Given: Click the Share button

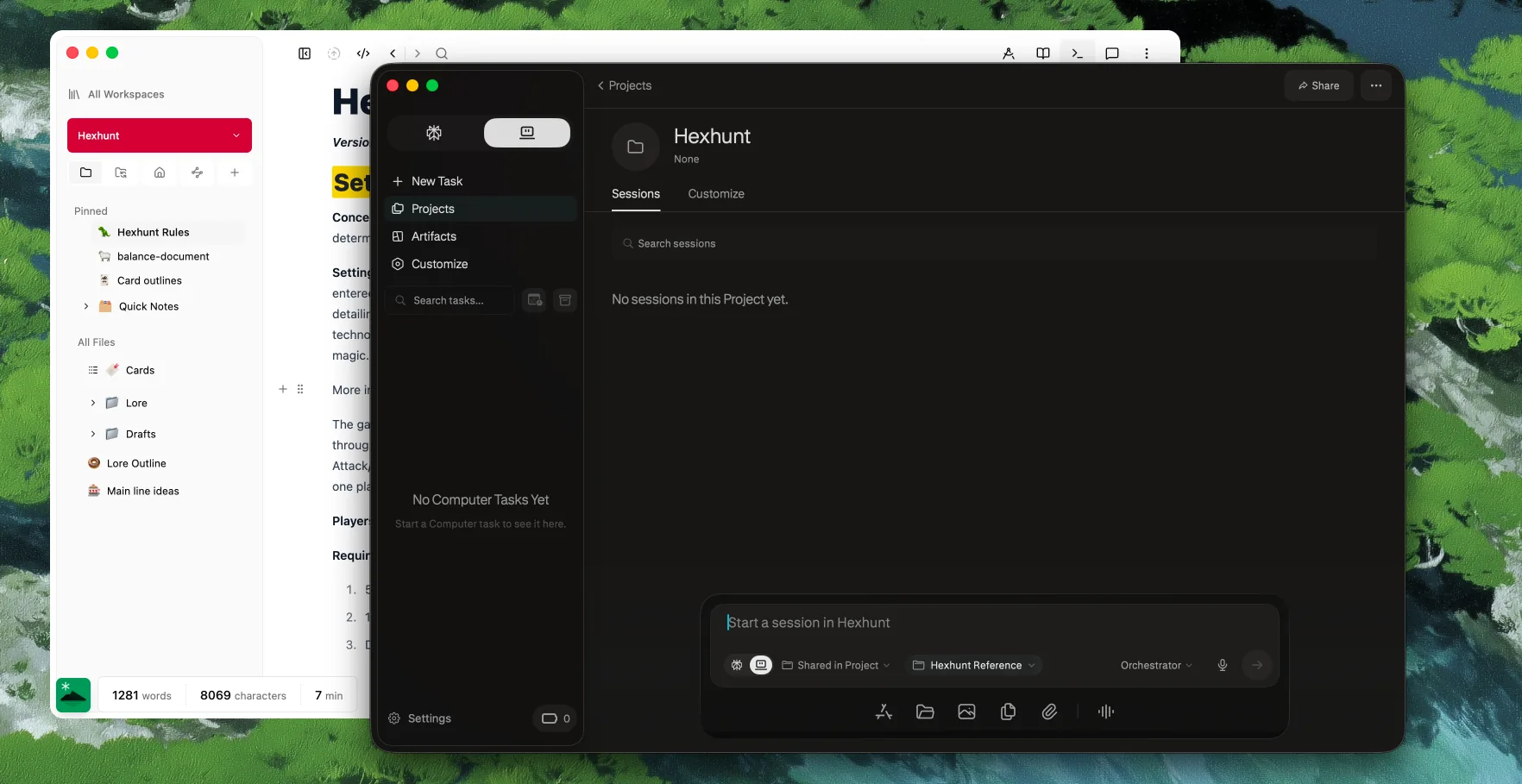Looking at the screenshot, I should (1318, 85).
